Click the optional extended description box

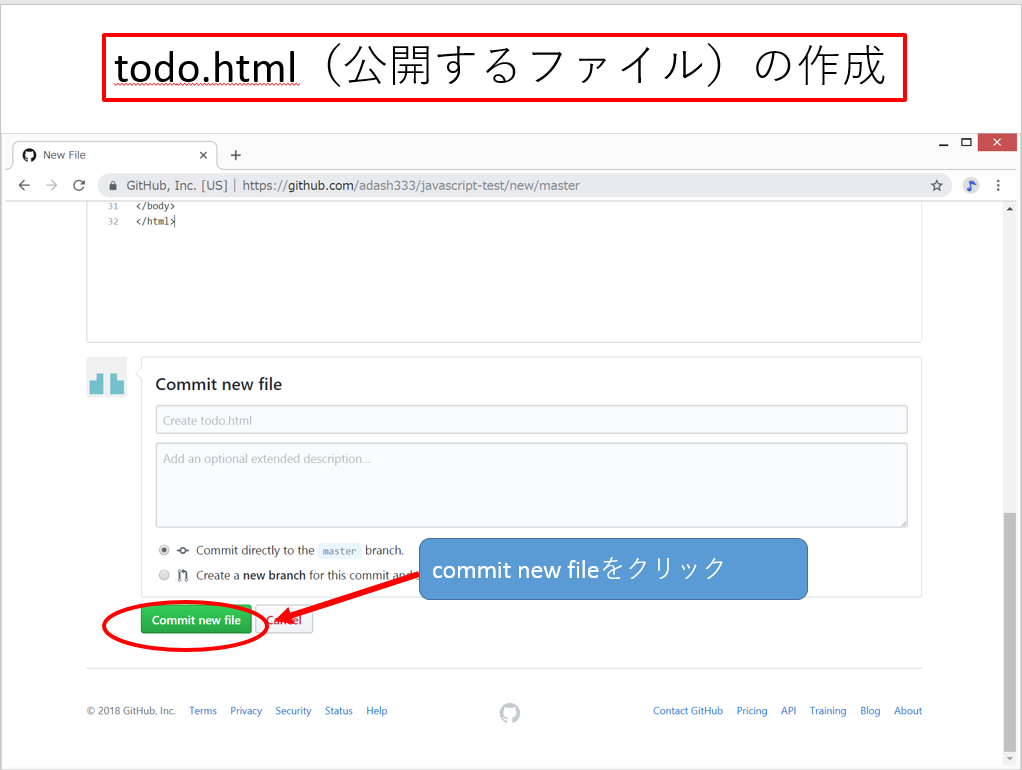pyautogui.click(x=531, y=485)
